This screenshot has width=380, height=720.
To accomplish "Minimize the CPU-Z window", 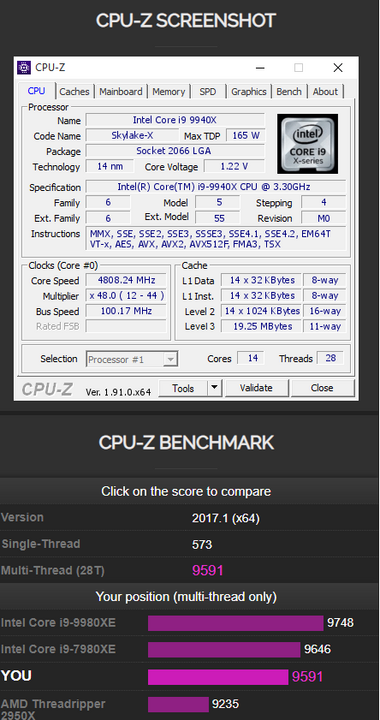I will 260,68.
